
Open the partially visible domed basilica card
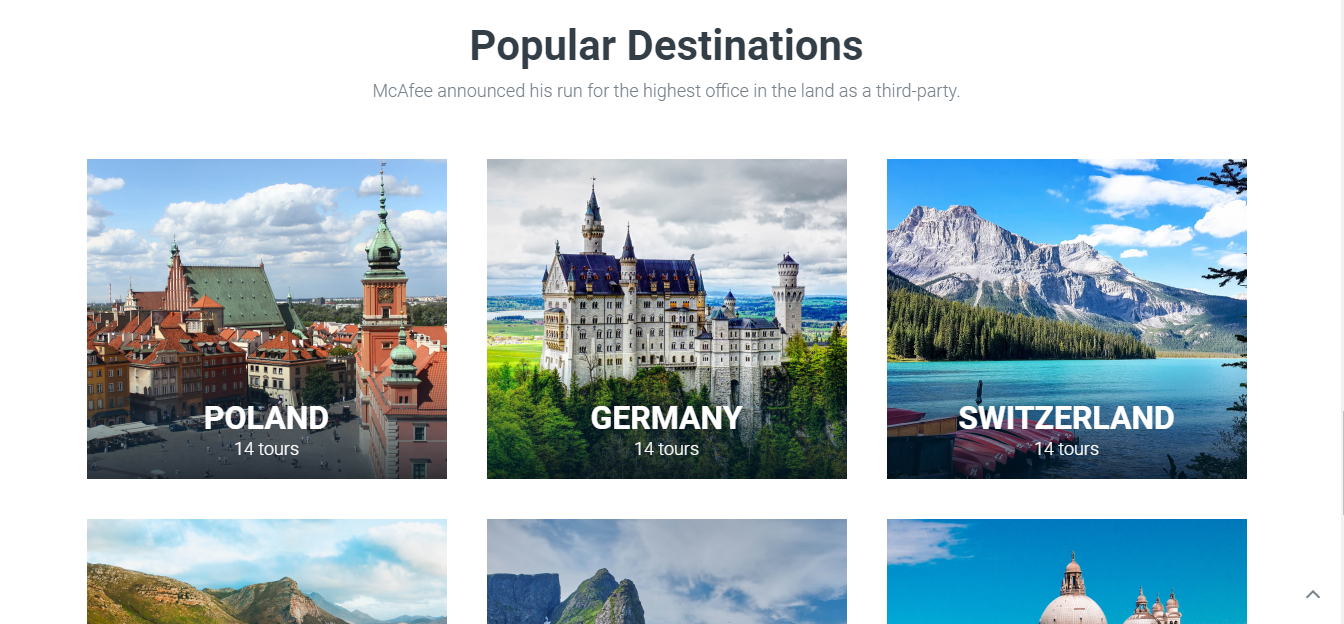(x=1067, y=571)
